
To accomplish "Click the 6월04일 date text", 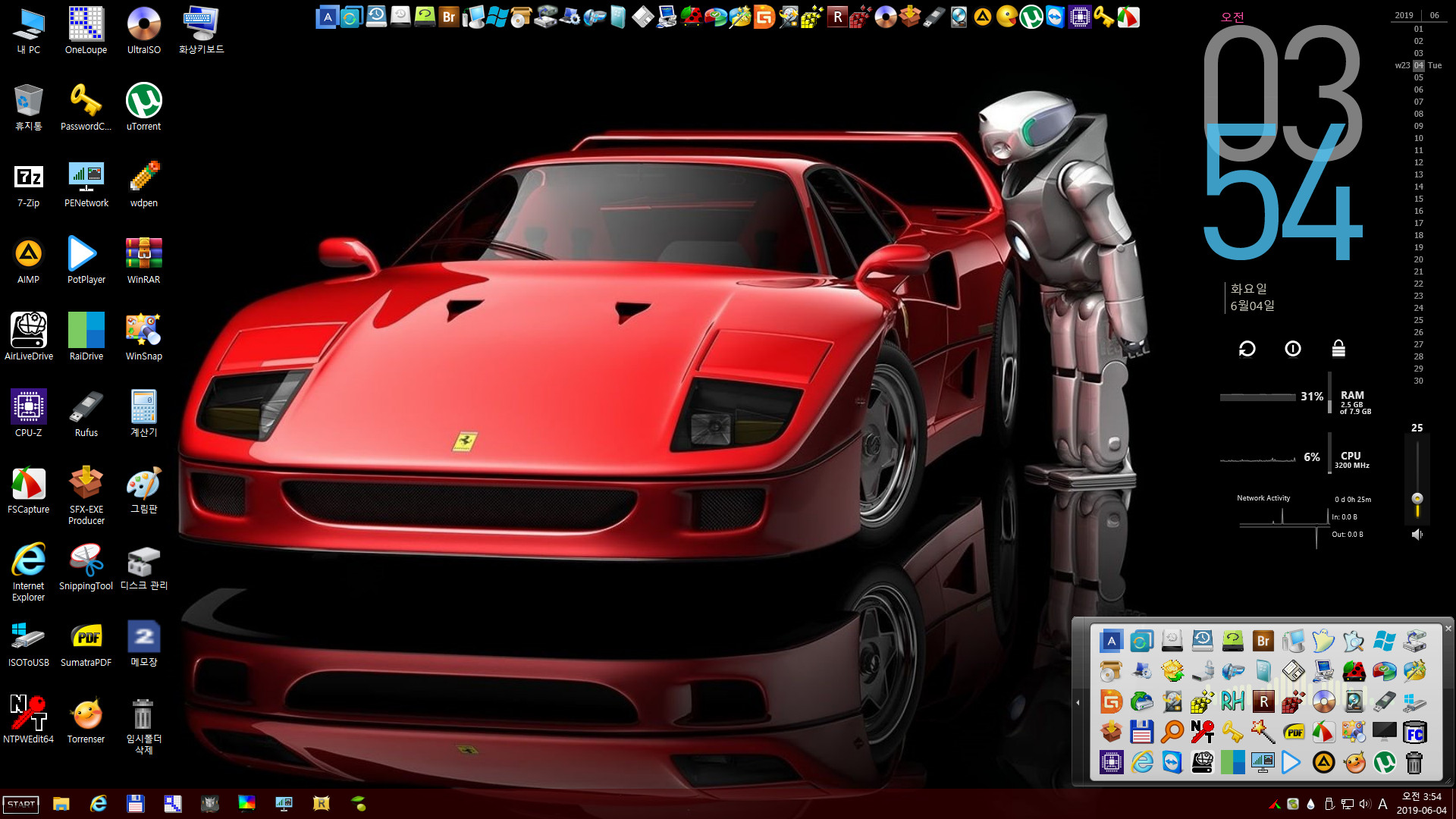I will tap(1252, 306).
